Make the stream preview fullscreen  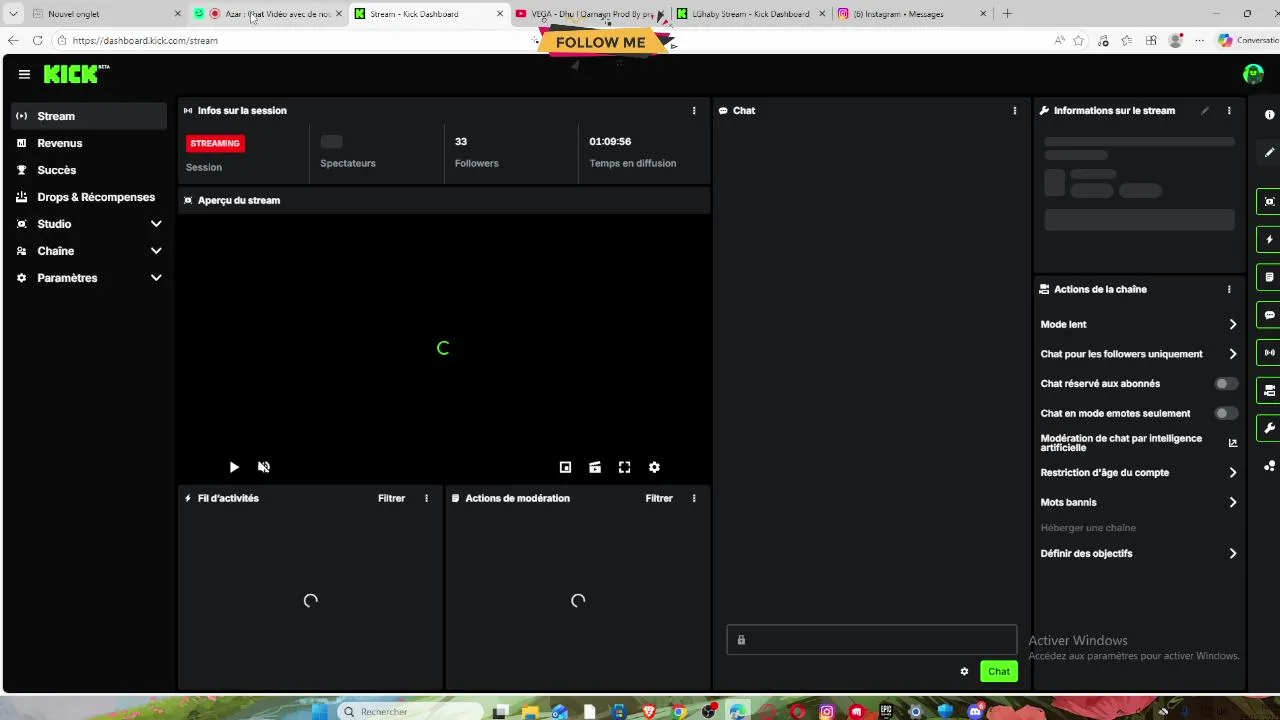[625, 467]
